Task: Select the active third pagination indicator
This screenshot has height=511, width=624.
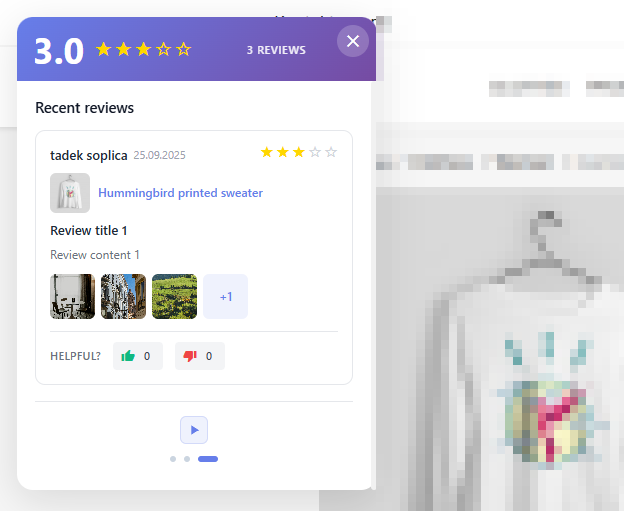Action: [x=208, y=459]
